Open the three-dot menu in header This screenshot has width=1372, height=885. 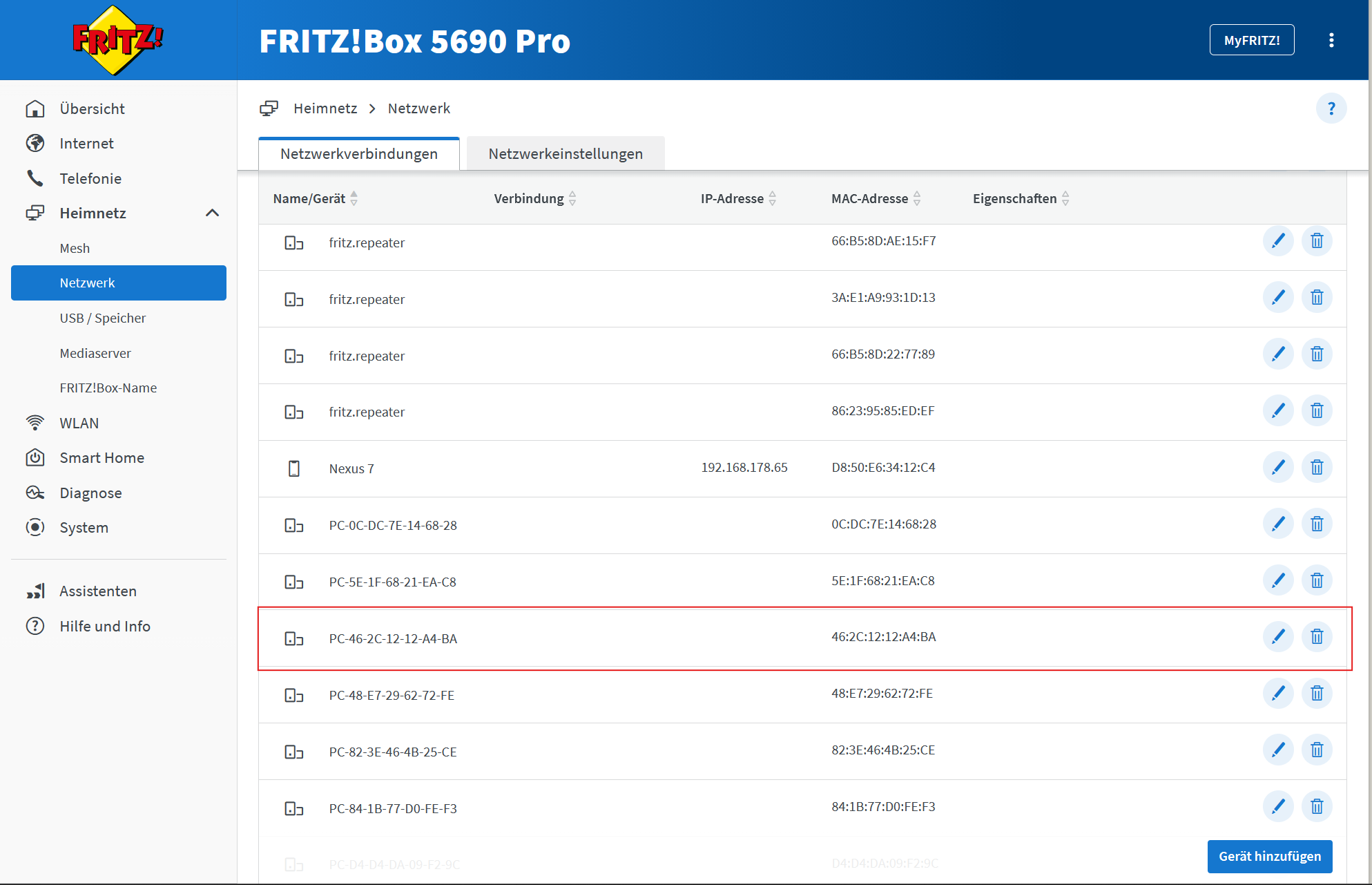(1331, 40)
